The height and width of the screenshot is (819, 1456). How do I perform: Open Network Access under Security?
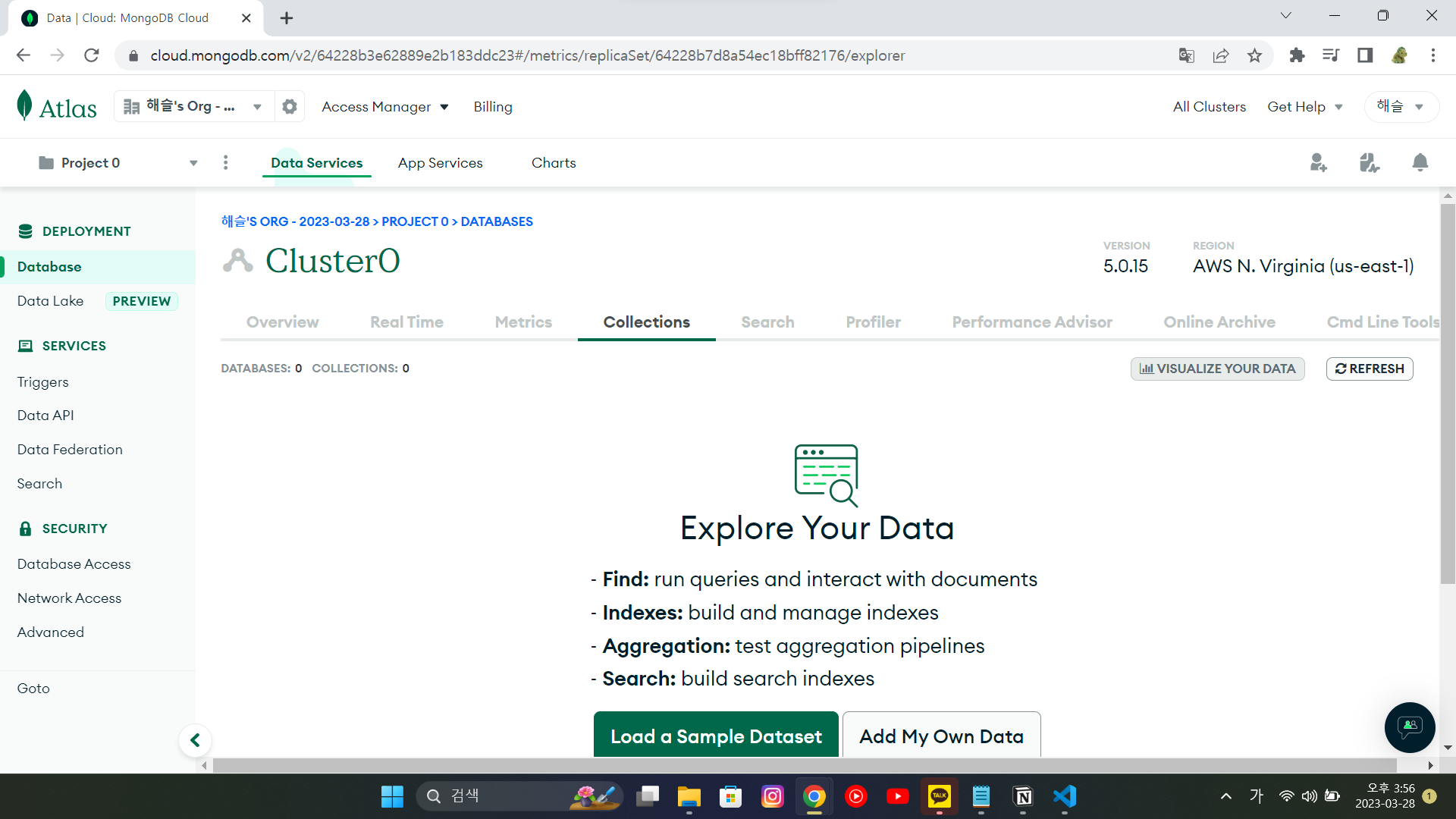[x=69, y=598]
